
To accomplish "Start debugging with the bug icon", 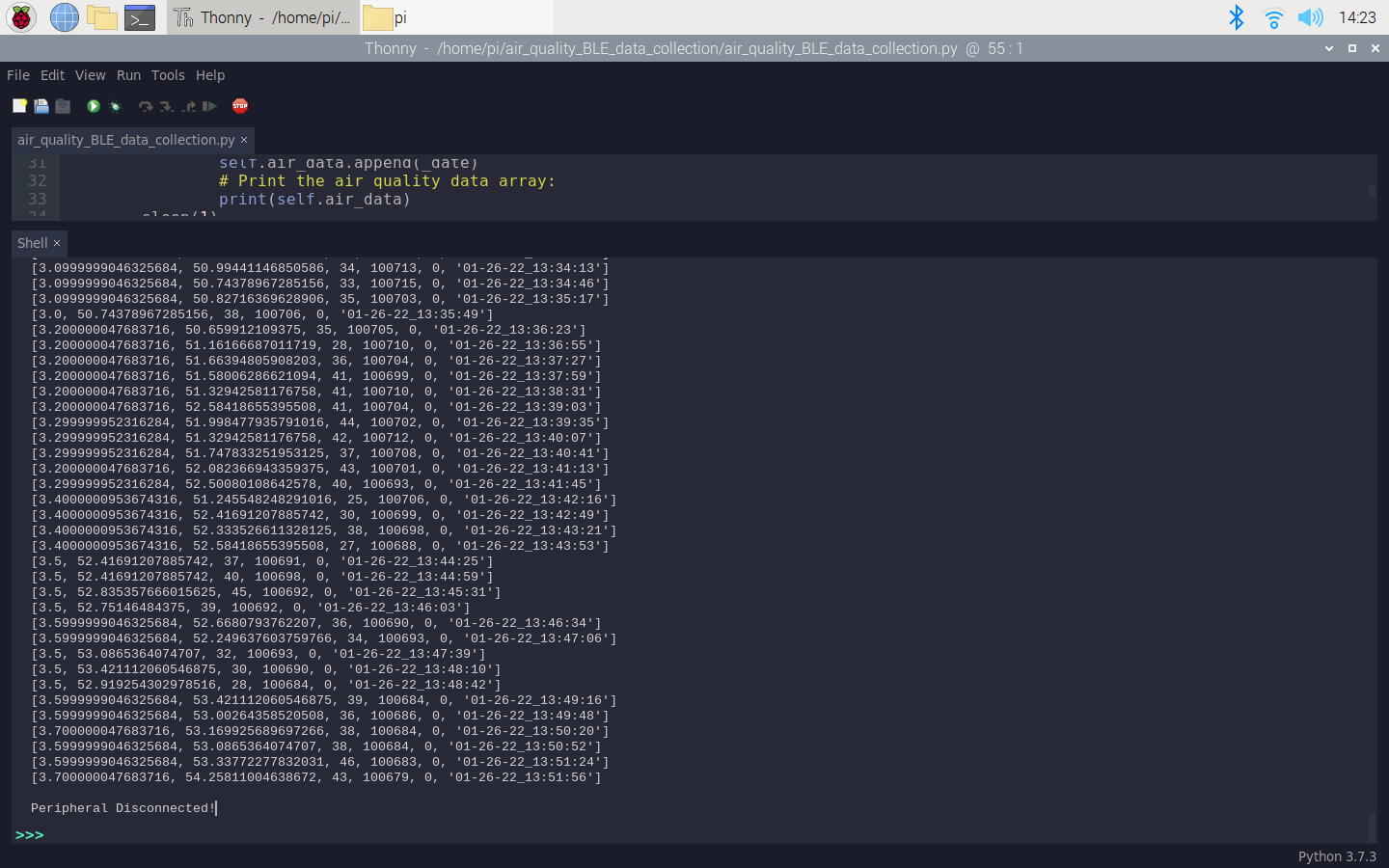I will [x=115, y=106].
